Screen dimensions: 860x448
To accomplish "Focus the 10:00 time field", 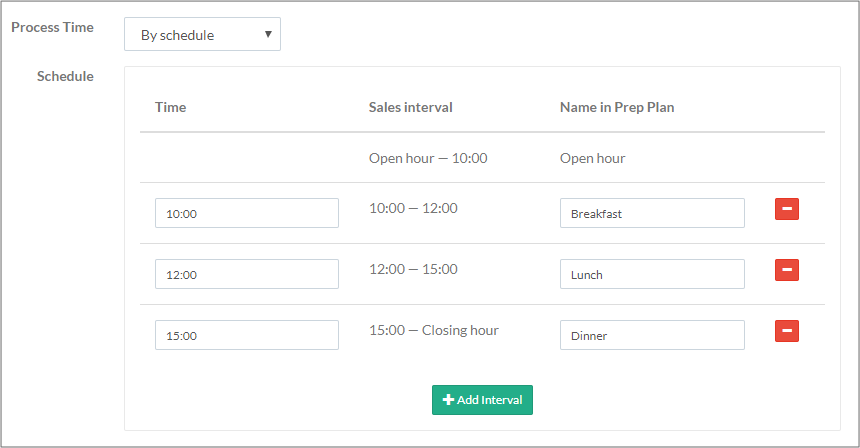I will (x=246, y=213).
